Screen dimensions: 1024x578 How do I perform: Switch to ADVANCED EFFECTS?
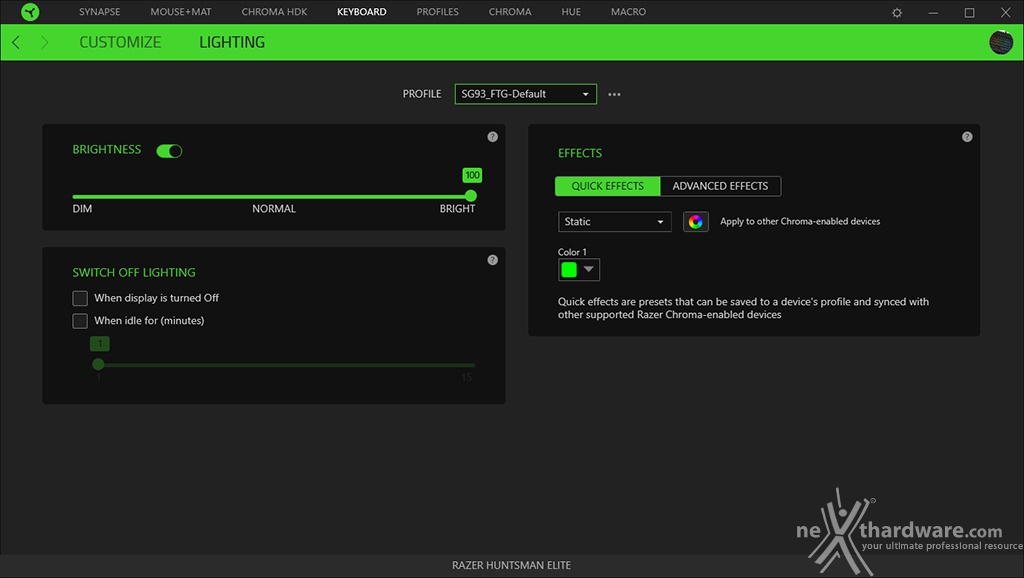coord(720,186)
